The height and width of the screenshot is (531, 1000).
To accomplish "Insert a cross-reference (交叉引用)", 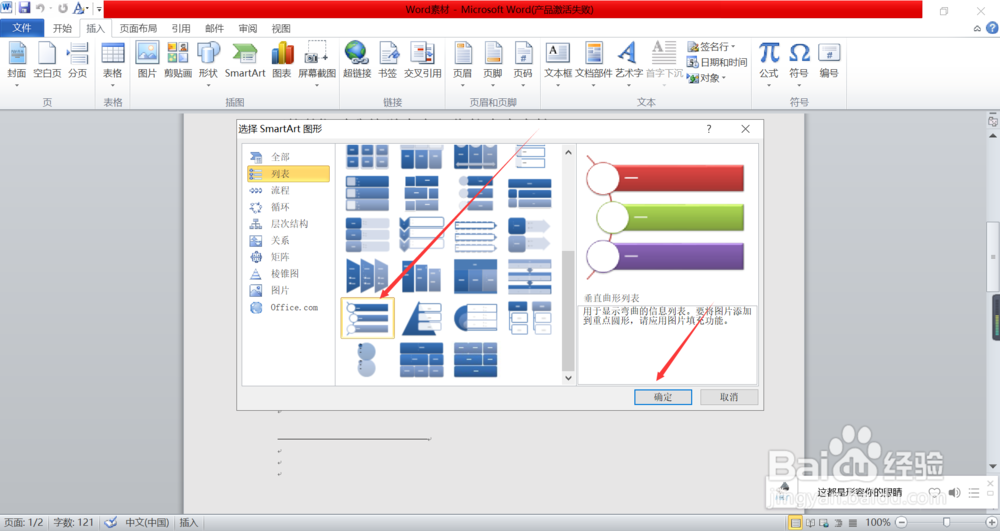I will point(423,61).
